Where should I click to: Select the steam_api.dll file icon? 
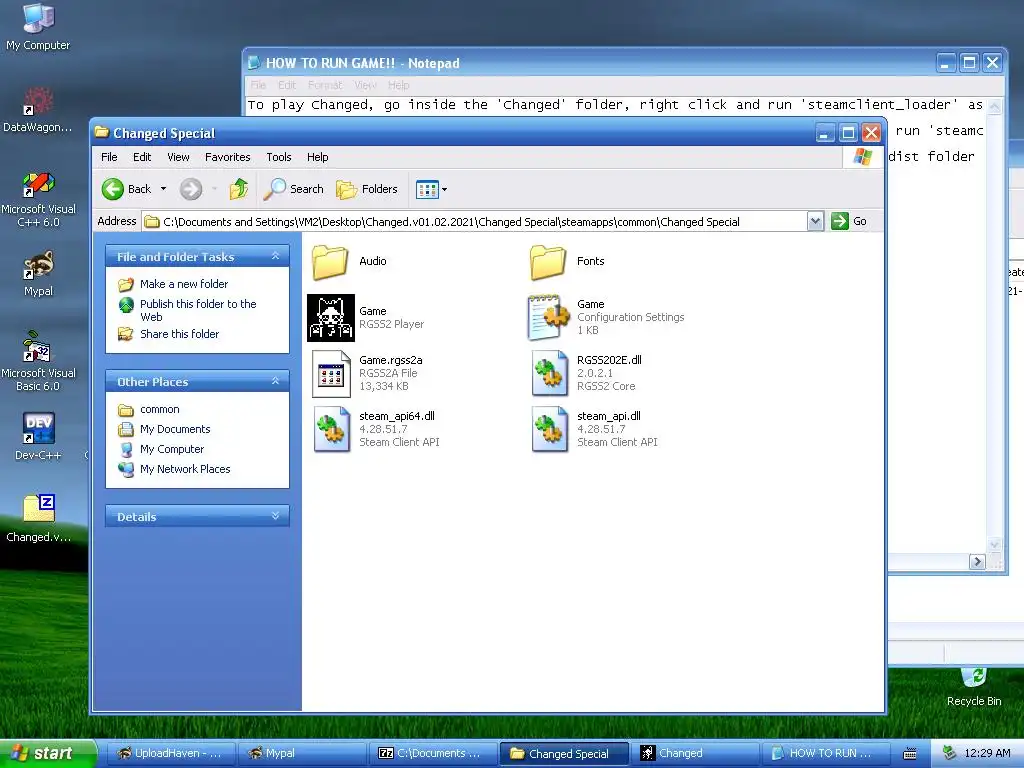(x=549, y=429)
